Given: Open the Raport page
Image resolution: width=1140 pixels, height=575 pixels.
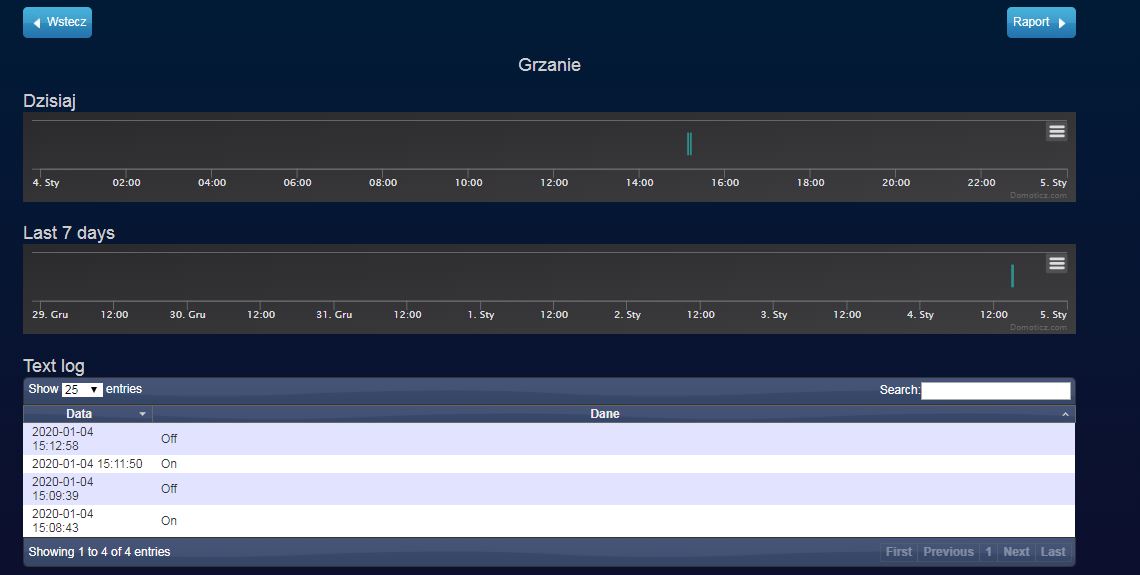Looking at the screenshot, I should [1040, 23].
